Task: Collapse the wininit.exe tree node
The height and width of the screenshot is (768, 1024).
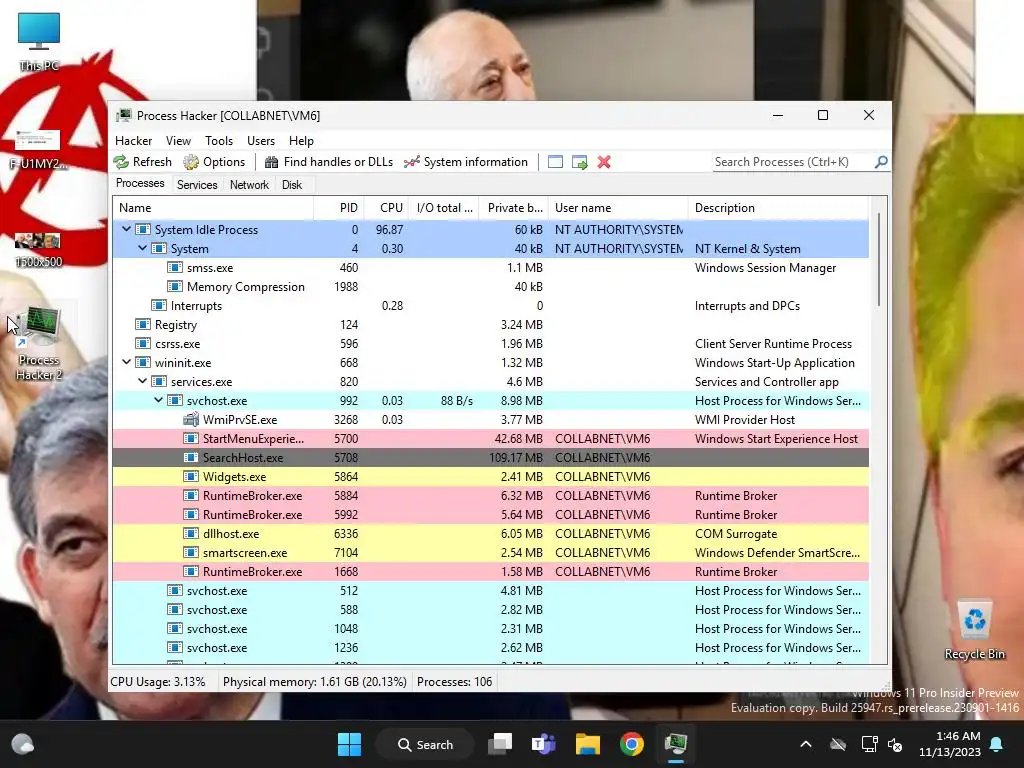Action: pos(126,362)
